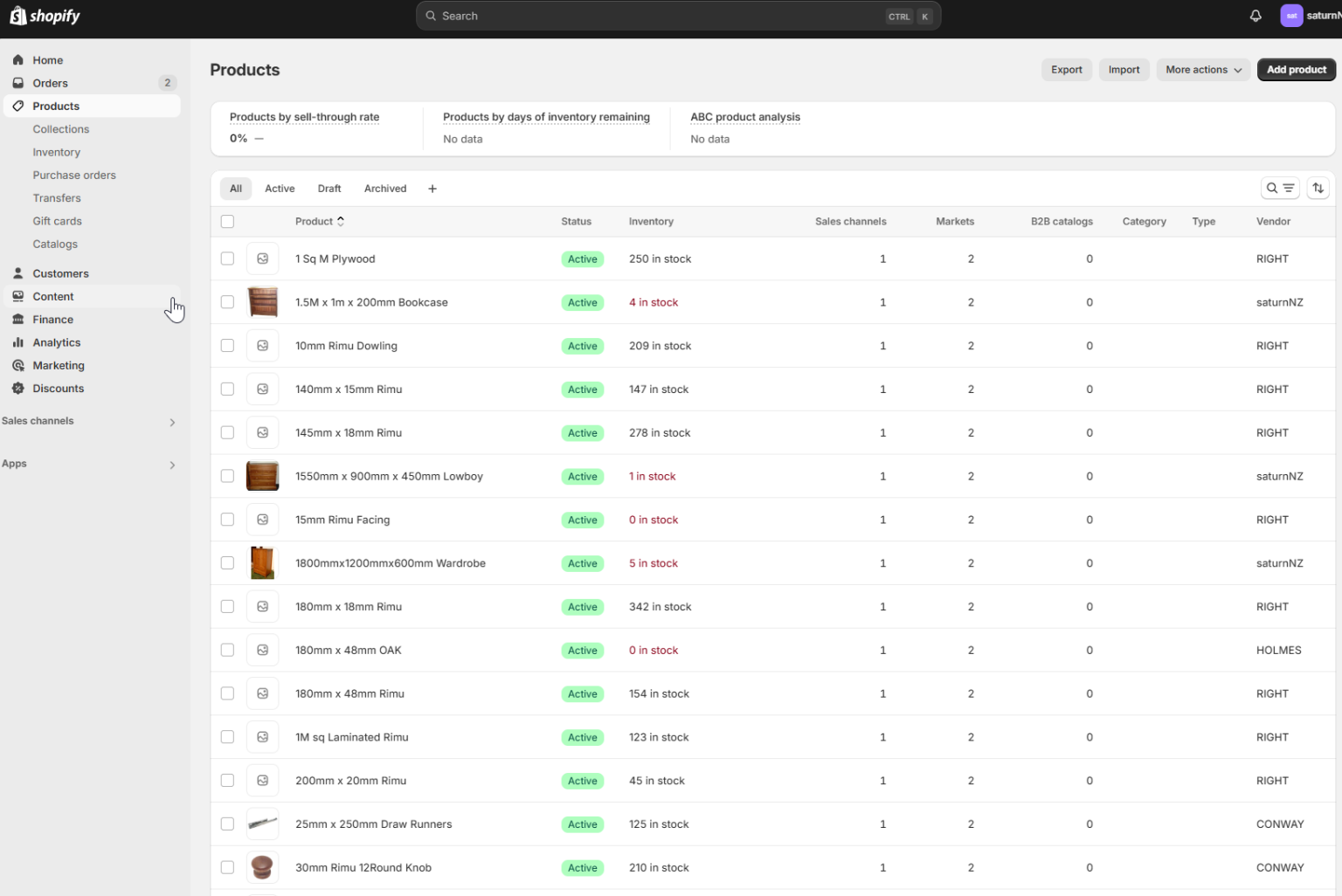Expand the Apps section
The height and width of the screenshot is (896, 1342).
(172, 465)
